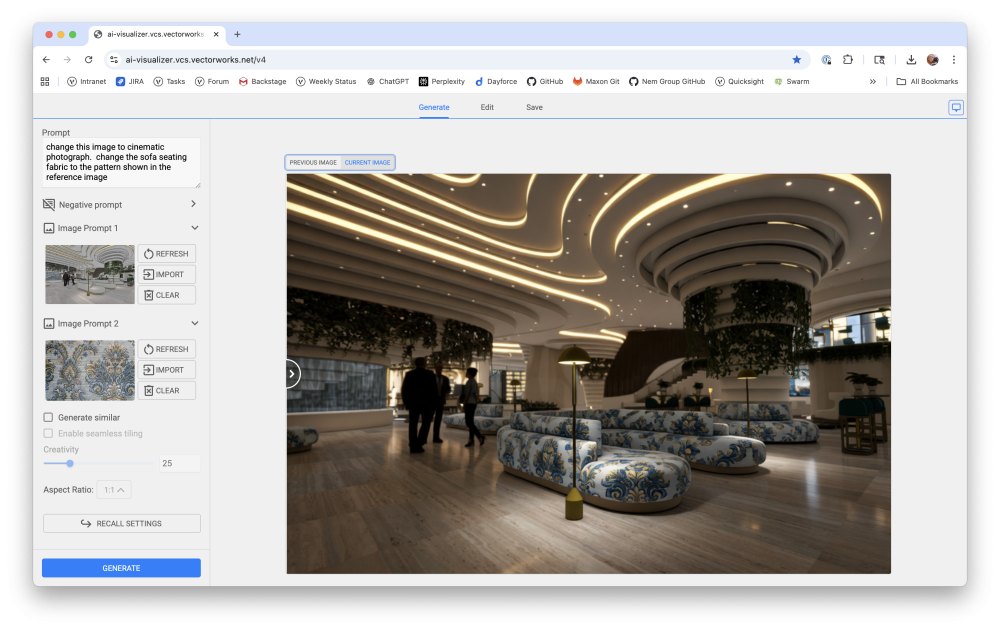
Task: Click the presentation mode icon at top right
Action: (x=956, y=108)
